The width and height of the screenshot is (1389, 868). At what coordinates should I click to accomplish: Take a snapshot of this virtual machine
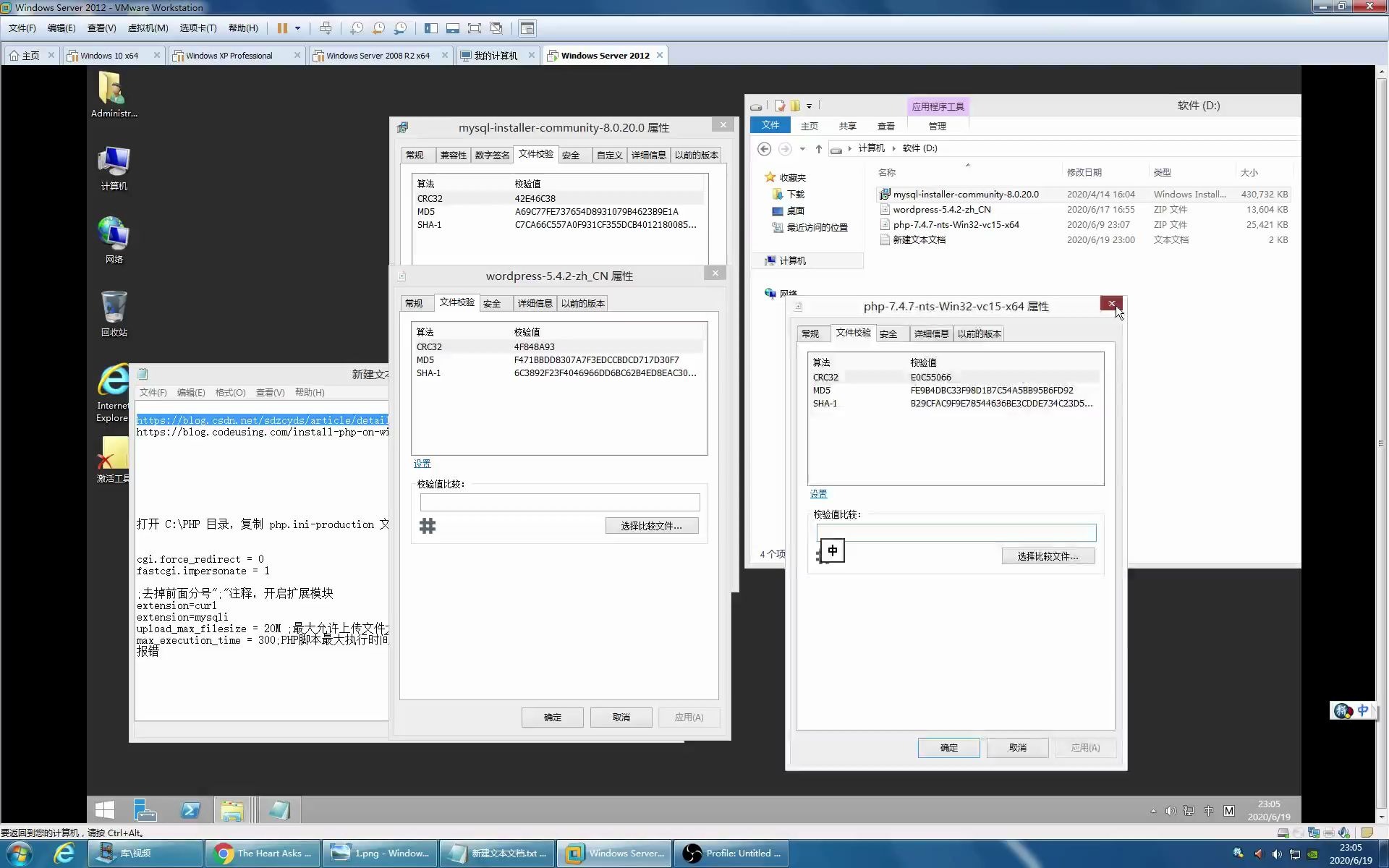pyautogui.click(x=357, y=28)
